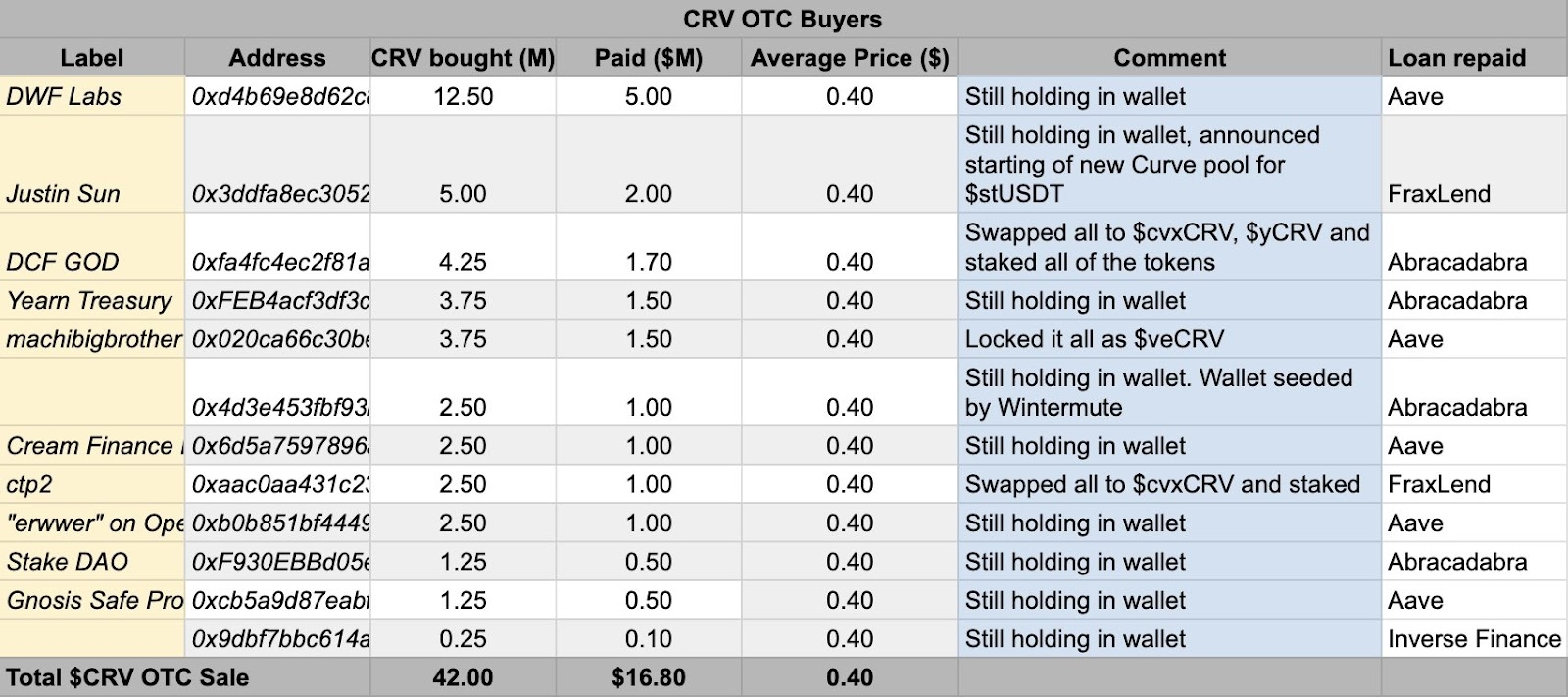
Task: Select the DCF GOD address cell 0xfa4fc4ec2f81a
Action: tap(277, 247)
